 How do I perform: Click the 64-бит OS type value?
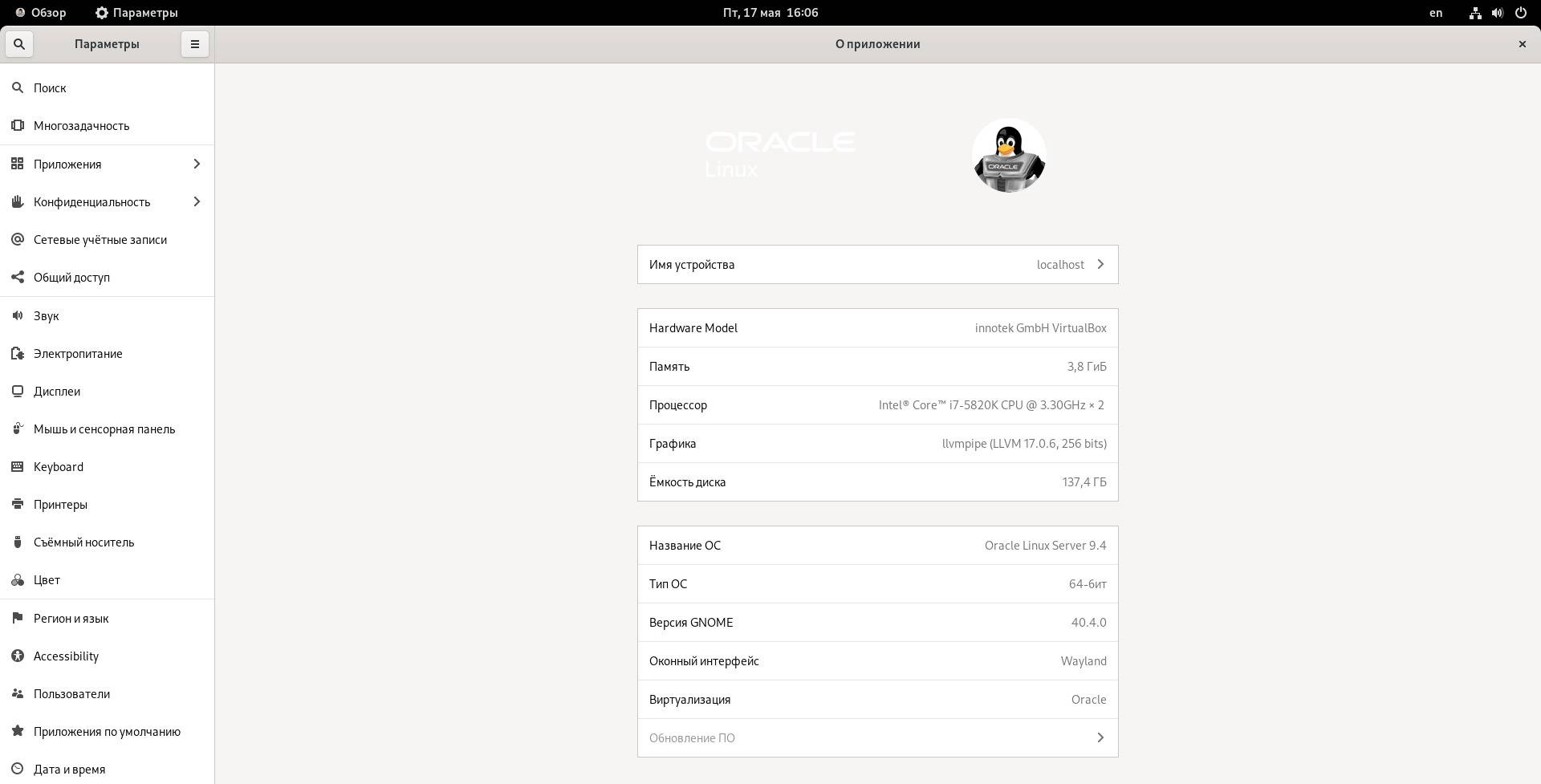(1088, 584)
